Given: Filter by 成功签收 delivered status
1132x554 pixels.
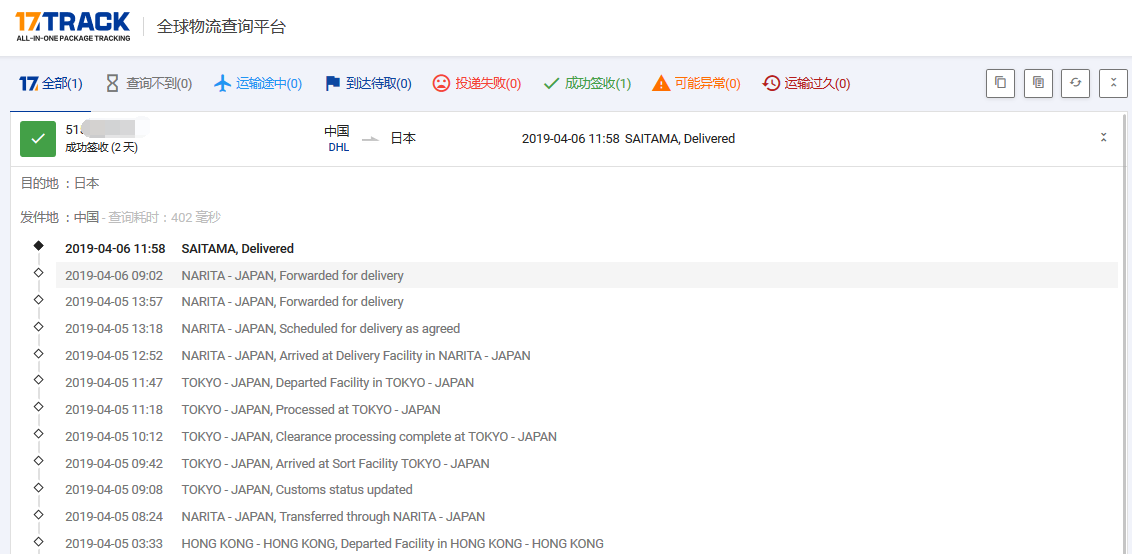Looking at the screenshot, I should (587, 84).
